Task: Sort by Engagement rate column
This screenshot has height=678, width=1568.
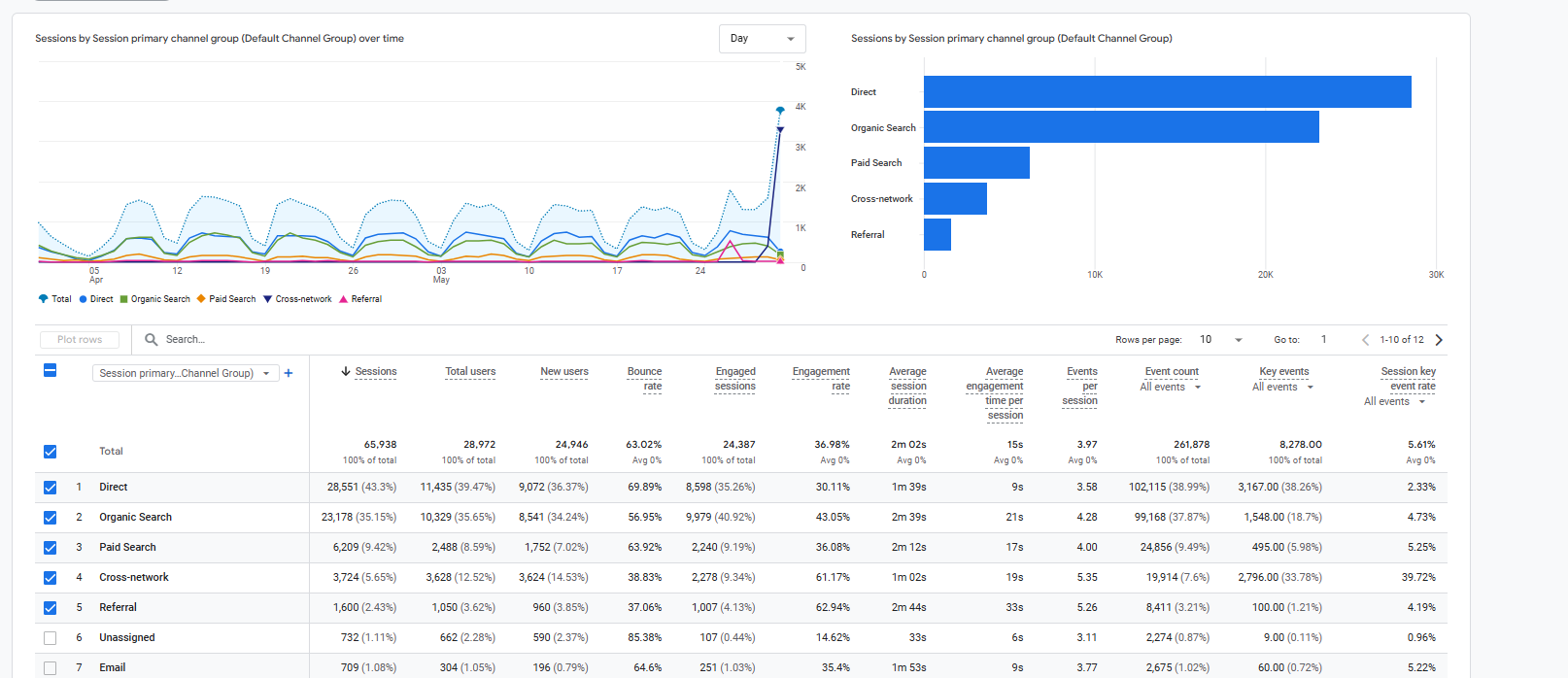Action: click(x=821, y=379)
